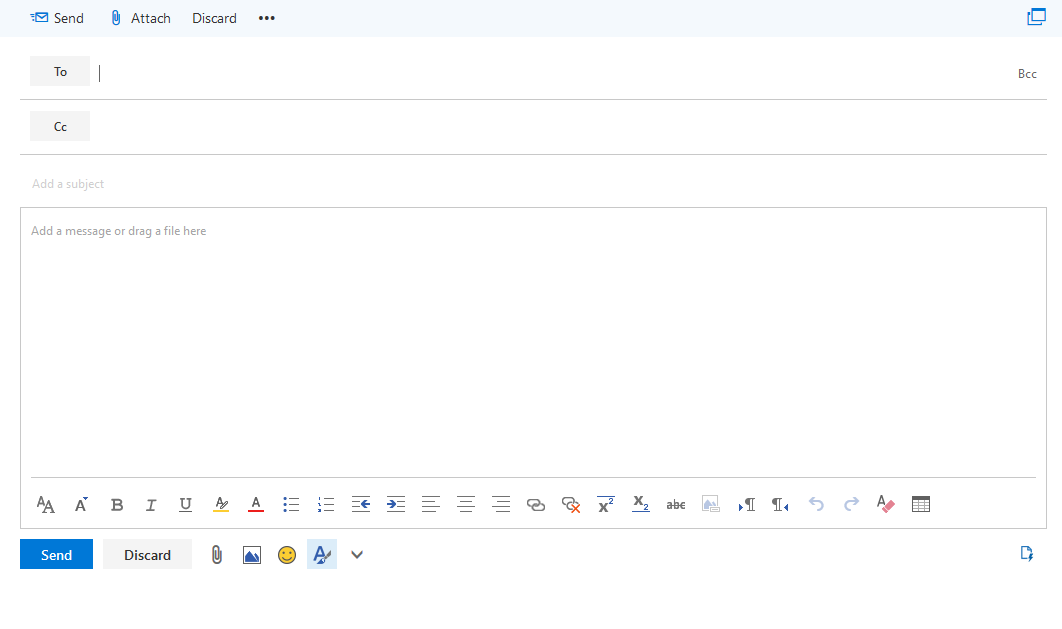Open the more actions ellipsis menu
Image resolution: width=1062 pixels, height=629 pixels.
267,18
